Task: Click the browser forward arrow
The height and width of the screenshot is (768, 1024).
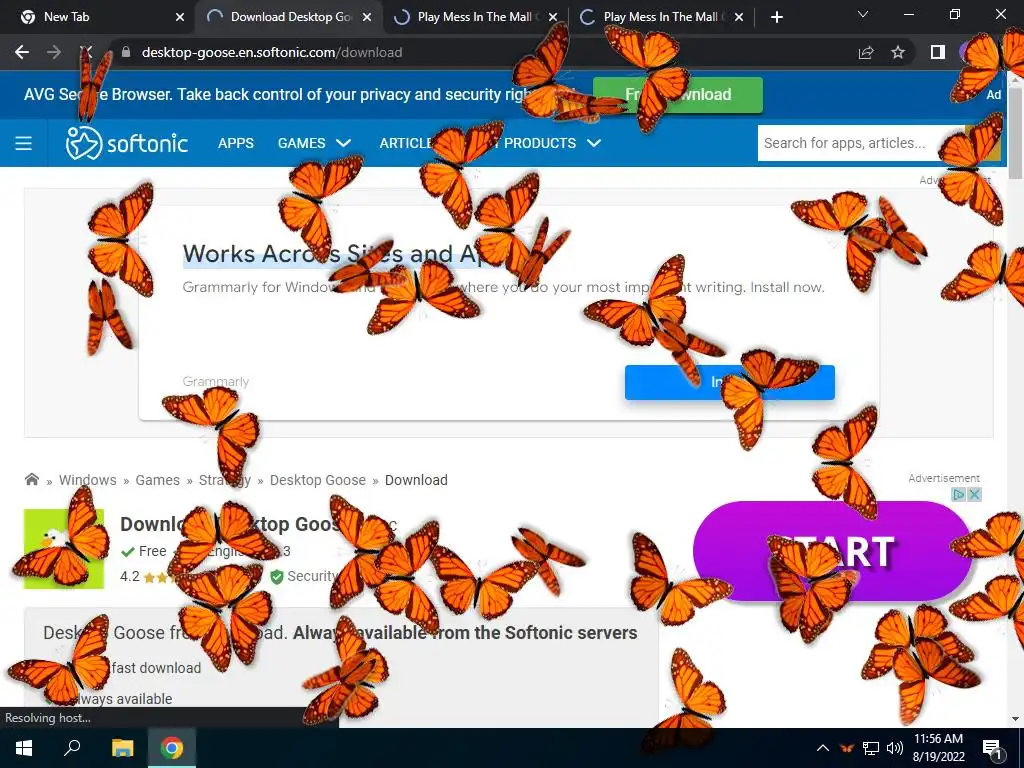Action: click(x=54, y=52)
